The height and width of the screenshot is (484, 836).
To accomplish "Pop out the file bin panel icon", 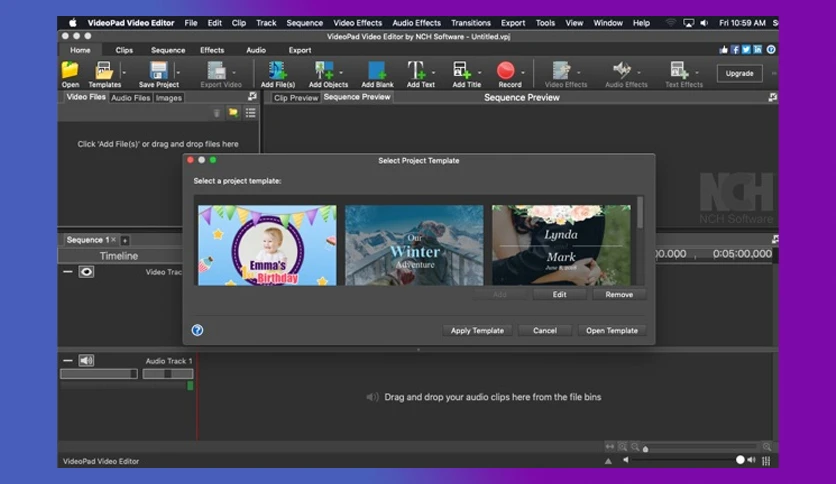I will pyautogui.click(x=252, y=96).
